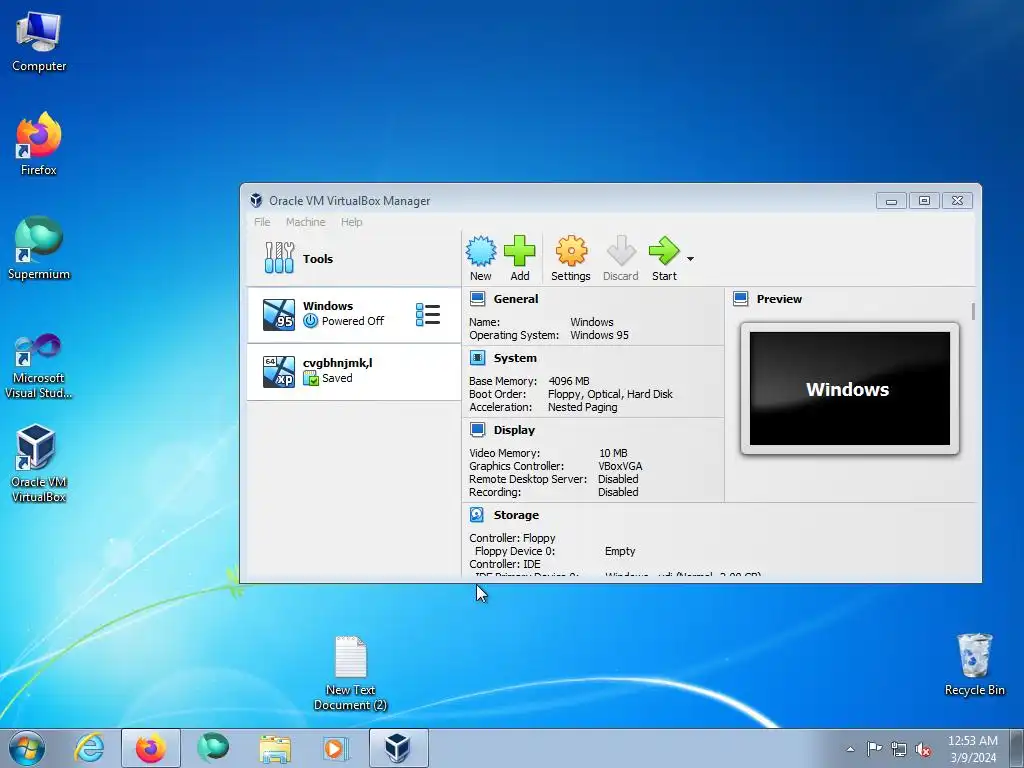1024x768 pixels.
Task: Select the Tools entry icon
Action: 279,257
